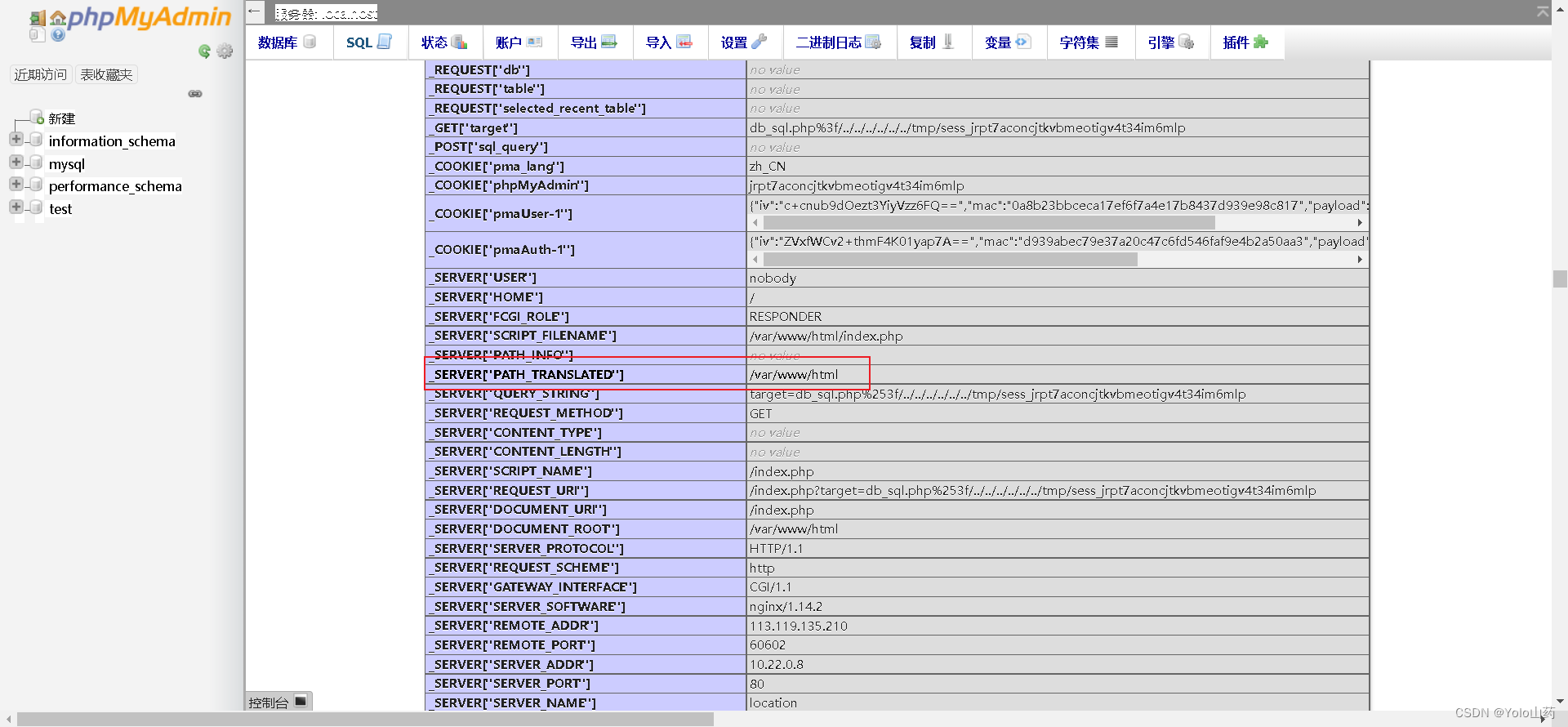This screenshot has height=727, width=1568.
Task: Click the link-with-main-panel chain icon
Action: click(195, 94)
